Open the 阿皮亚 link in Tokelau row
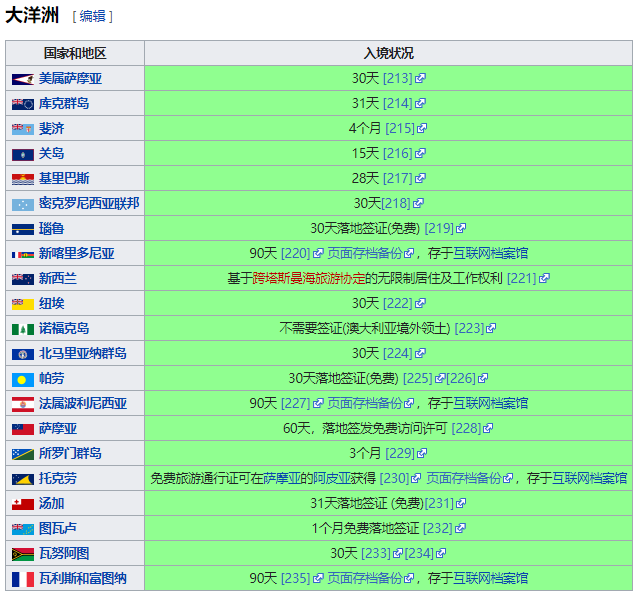The width and height of the screenshot is (639, 598). tap(332, 478)
